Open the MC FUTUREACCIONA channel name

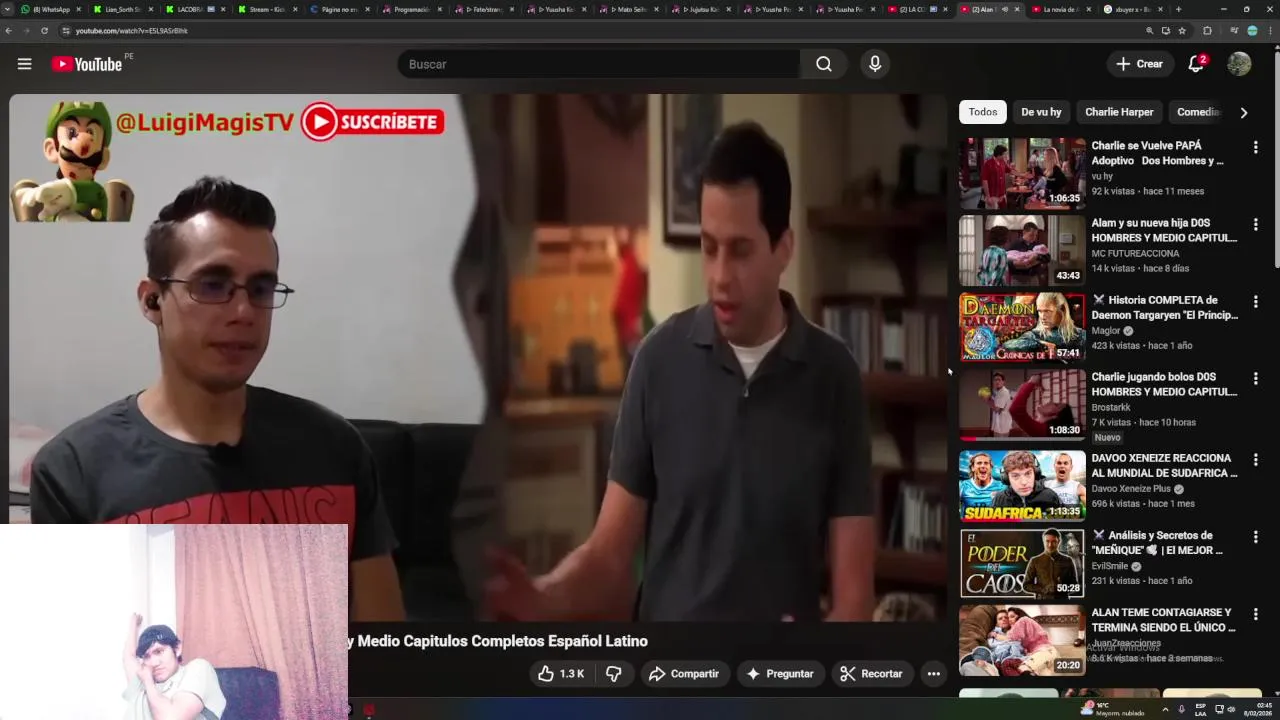pos(1135,253)
